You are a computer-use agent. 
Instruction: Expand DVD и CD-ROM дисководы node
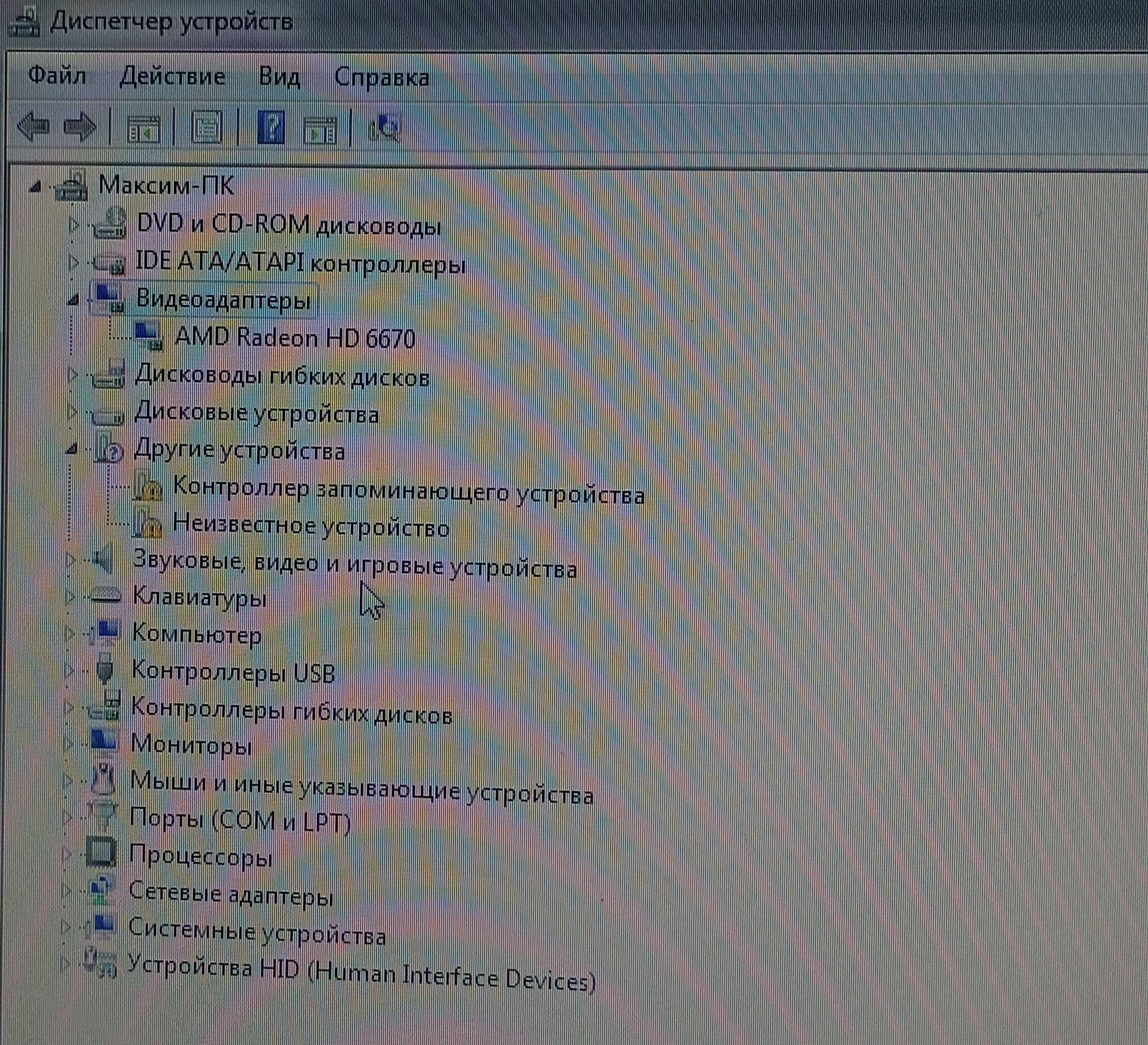point(73,226)
